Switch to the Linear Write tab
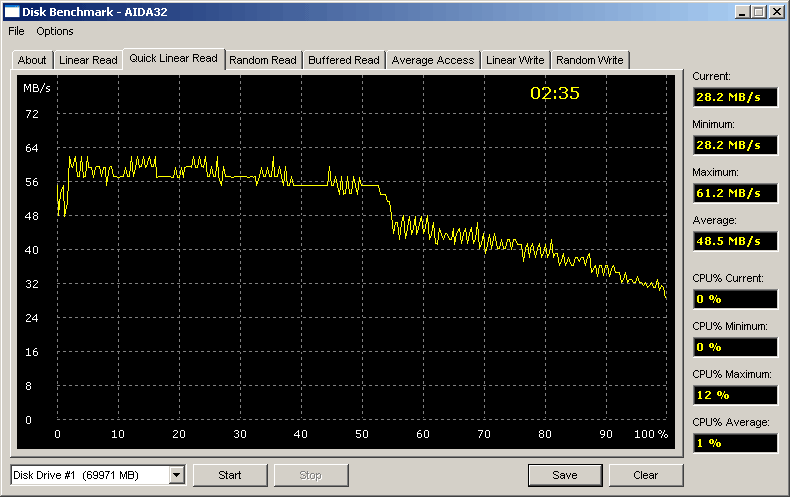The image size is (790, 497). pos(515,60)
